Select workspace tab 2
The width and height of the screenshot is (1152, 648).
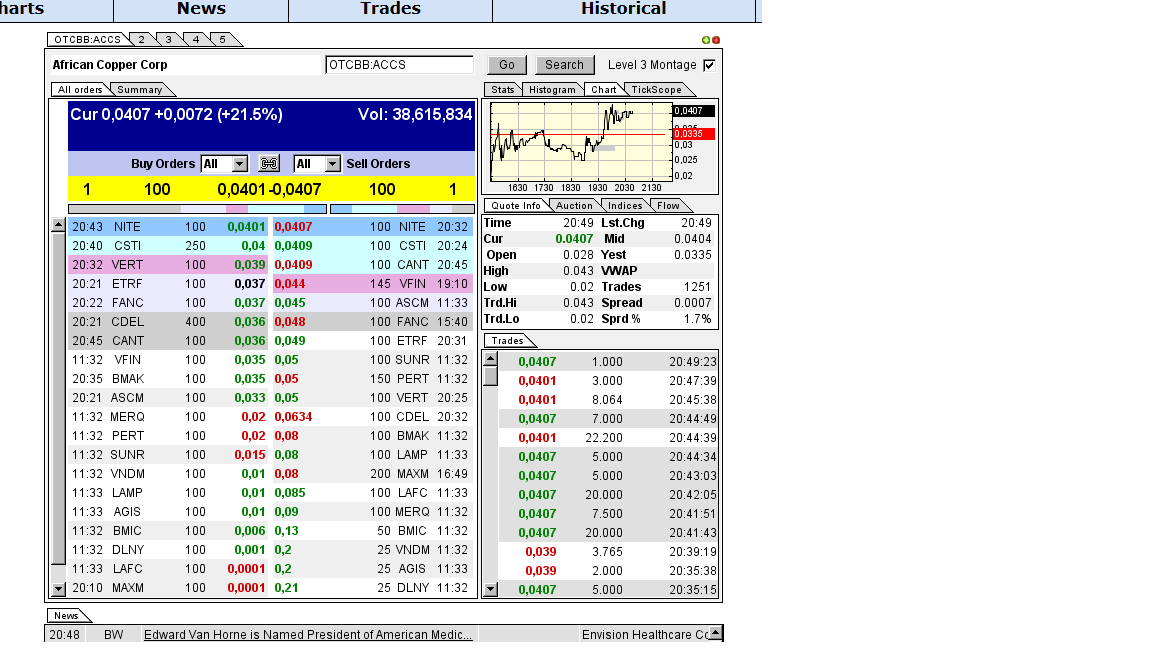(142, 40)
